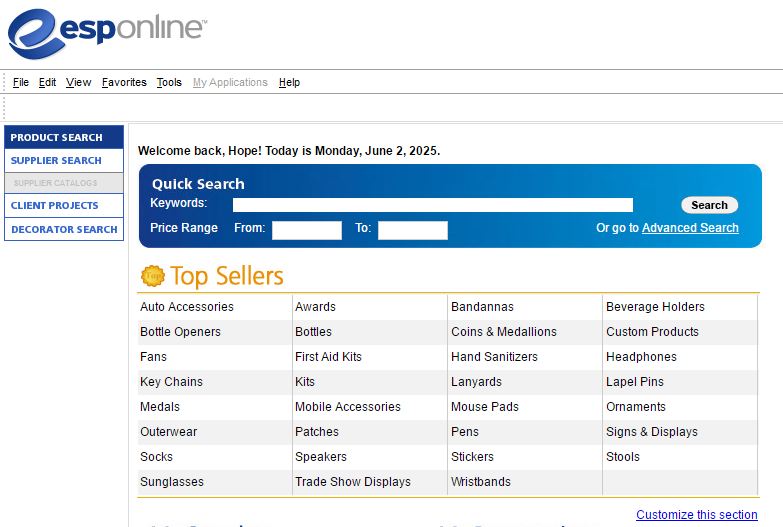
Task: Focus the Keywords input field
Action: tap(433, 205)
